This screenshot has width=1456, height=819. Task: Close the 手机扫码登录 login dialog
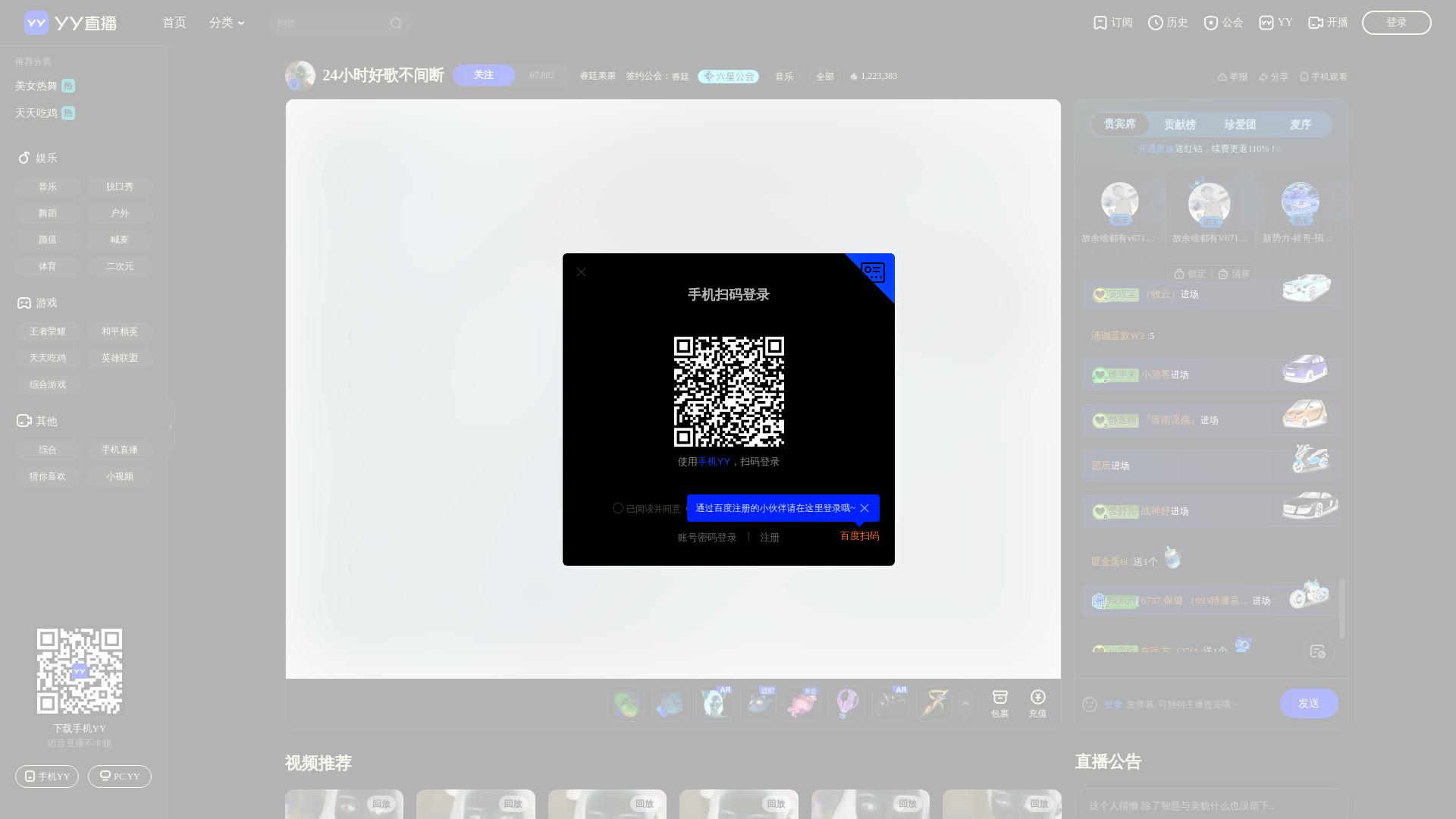581,272
